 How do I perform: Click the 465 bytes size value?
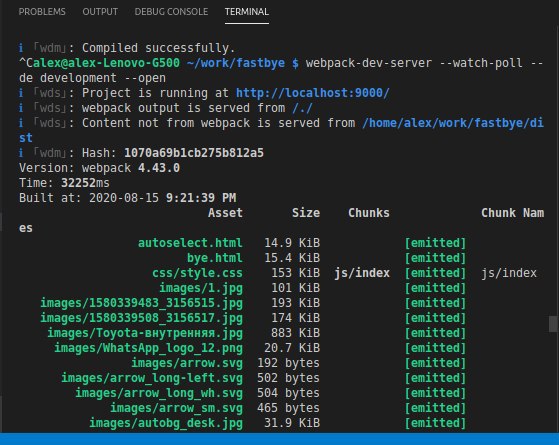pyautogui.click(x=288, y=408)
